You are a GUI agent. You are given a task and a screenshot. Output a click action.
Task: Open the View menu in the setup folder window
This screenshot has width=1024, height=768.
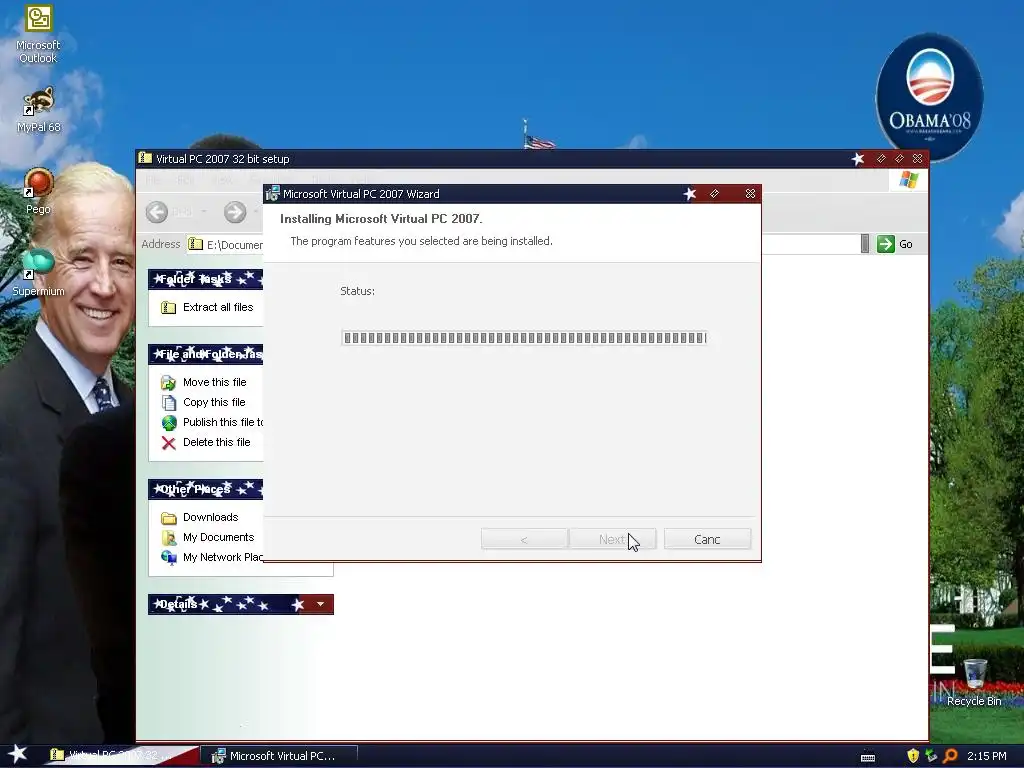pos(222,180)
